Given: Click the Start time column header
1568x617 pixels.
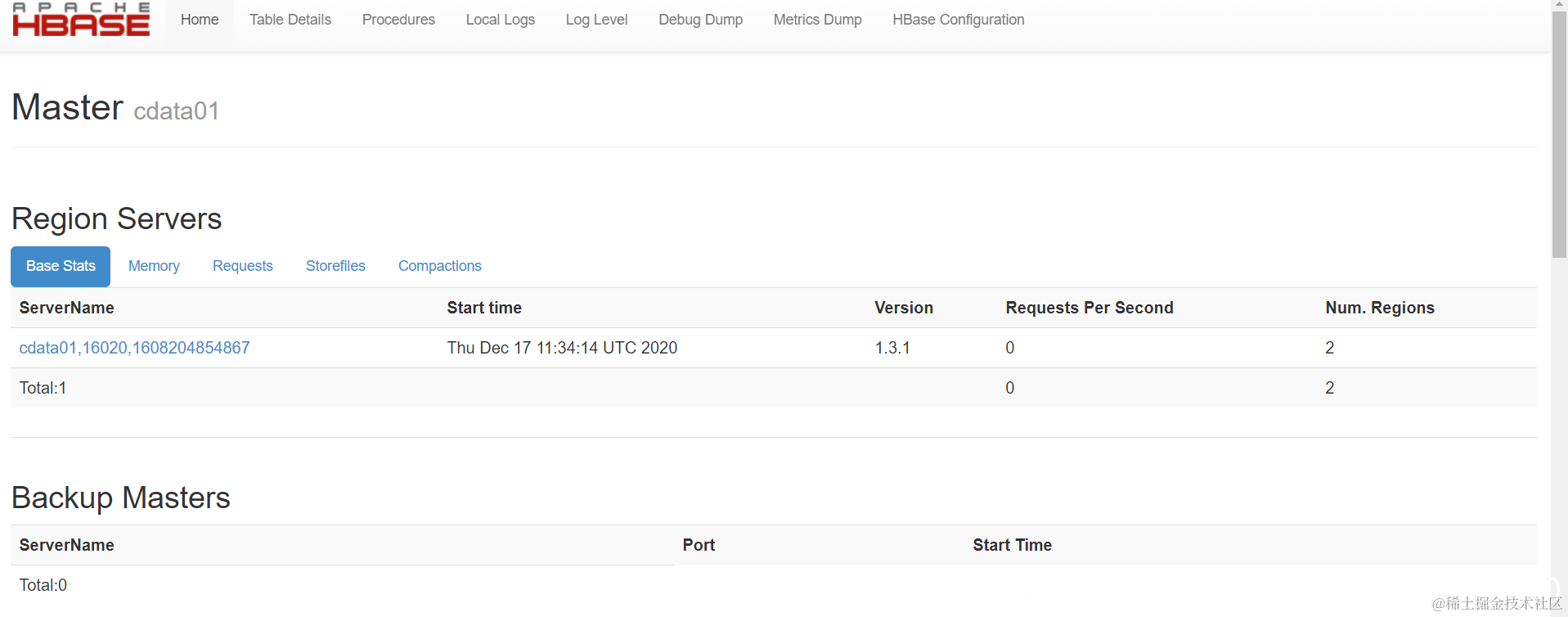Looking at the screenshot, I should click(x=484, y=308).
